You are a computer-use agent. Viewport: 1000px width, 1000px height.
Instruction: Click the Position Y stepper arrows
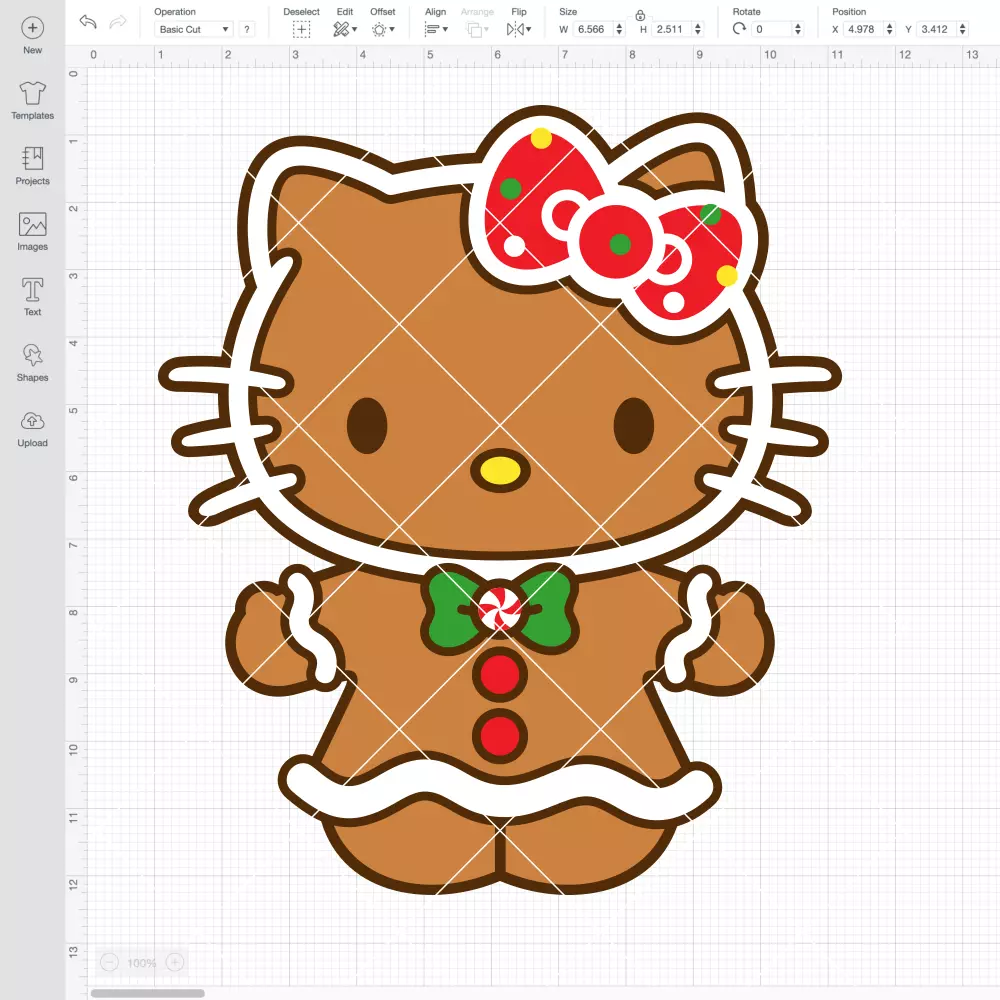pyautogui.click(x=962, y=29)
